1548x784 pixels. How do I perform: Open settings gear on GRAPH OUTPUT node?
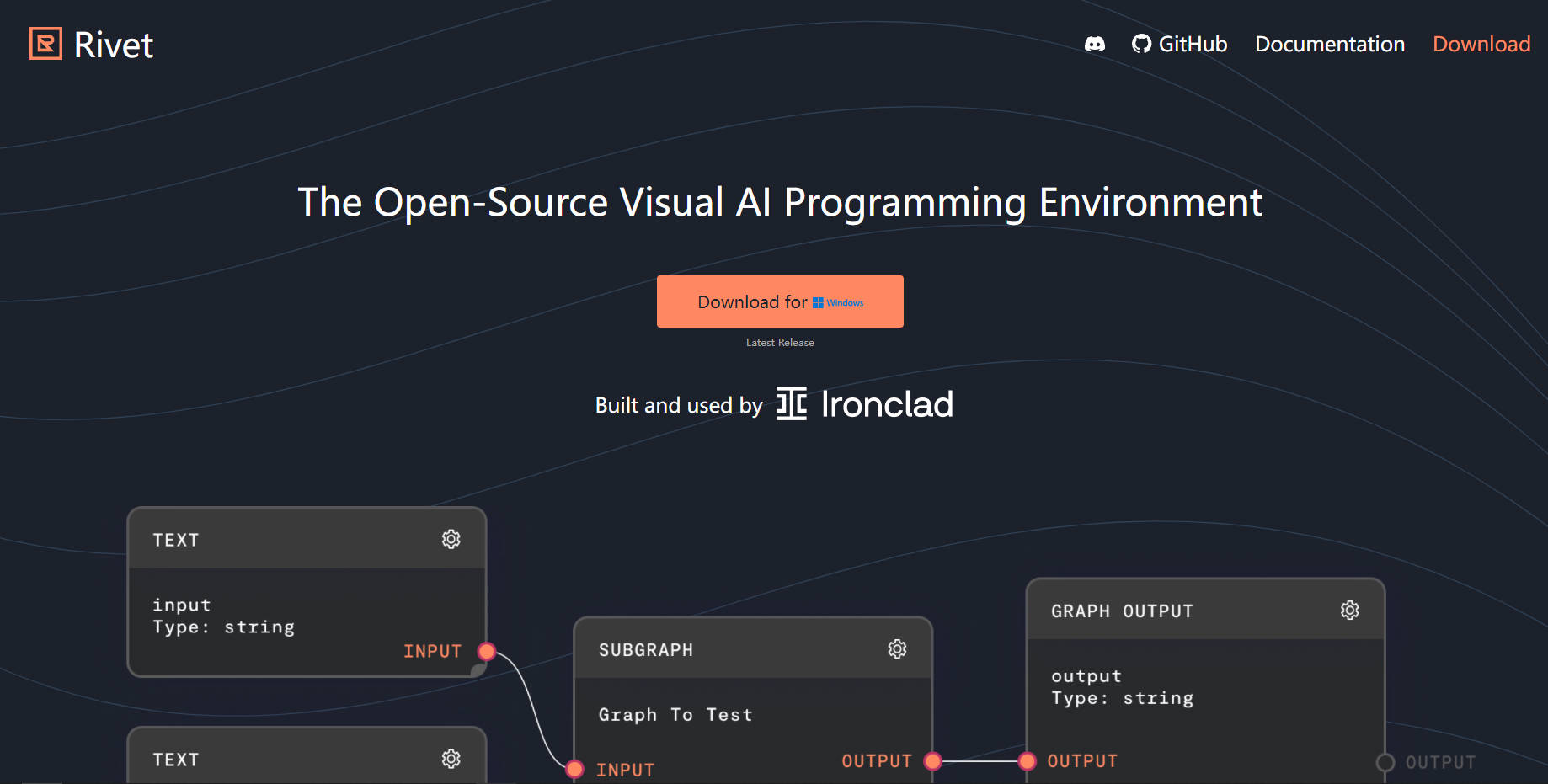tap(1349, 611)
